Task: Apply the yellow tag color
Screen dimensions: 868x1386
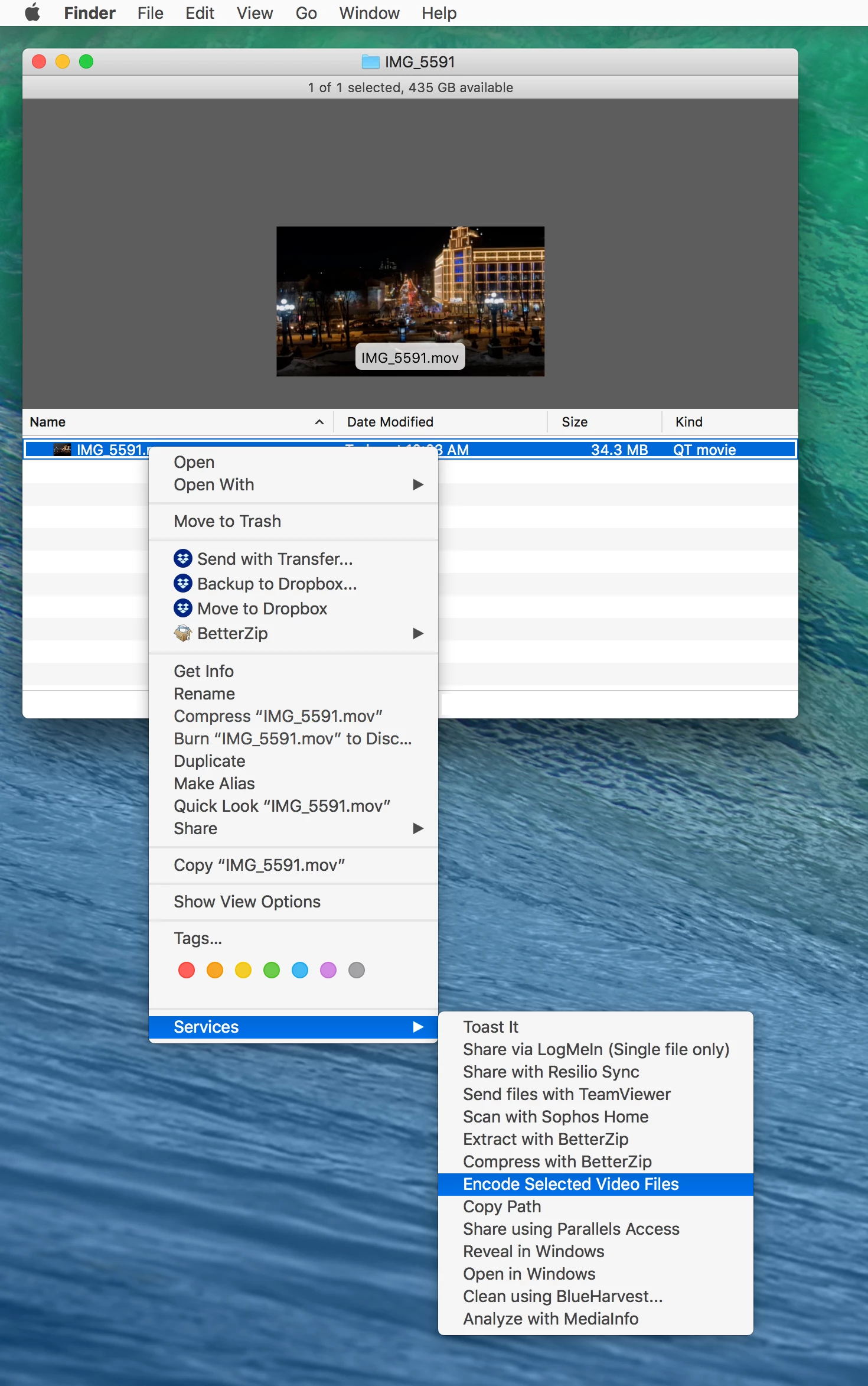Action: [x=243, y=970]
